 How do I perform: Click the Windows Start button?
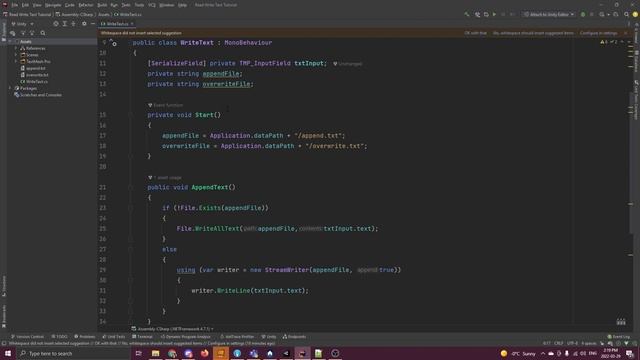(x=8, y=353)
